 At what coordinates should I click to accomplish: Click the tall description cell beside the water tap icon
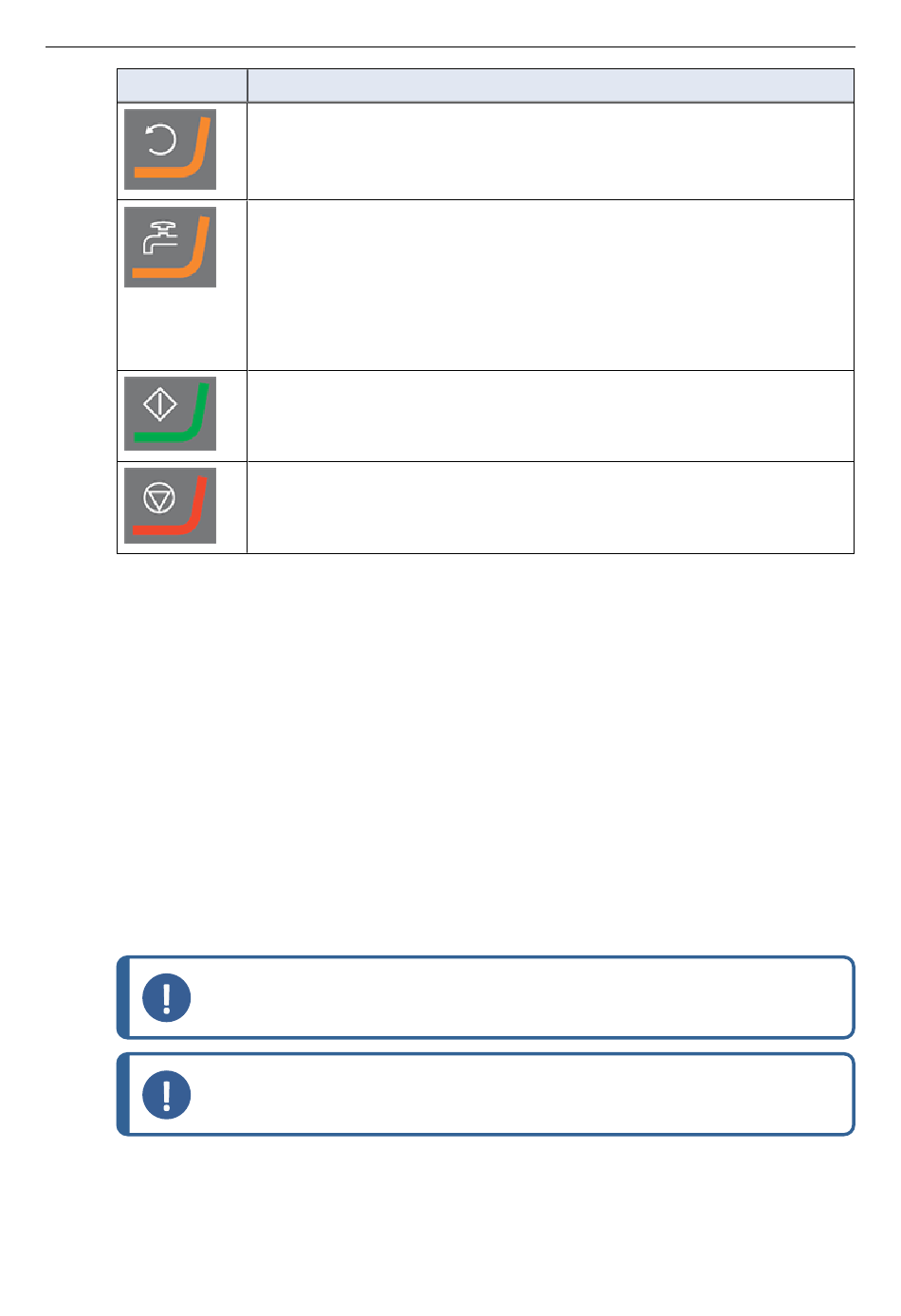pos(551,285)
